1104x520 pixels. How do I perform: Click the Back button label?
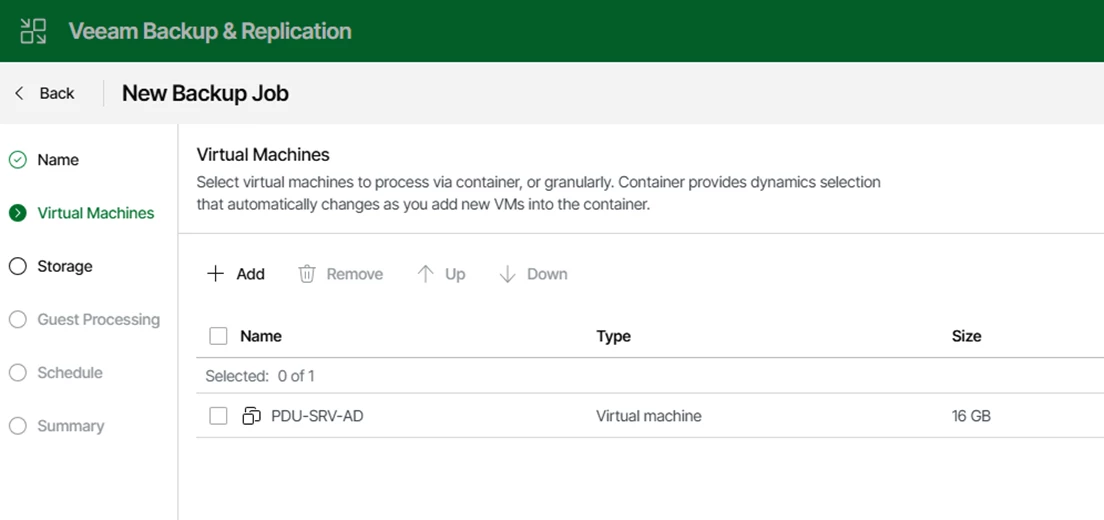pyautogui.click(x=57, y=93)
